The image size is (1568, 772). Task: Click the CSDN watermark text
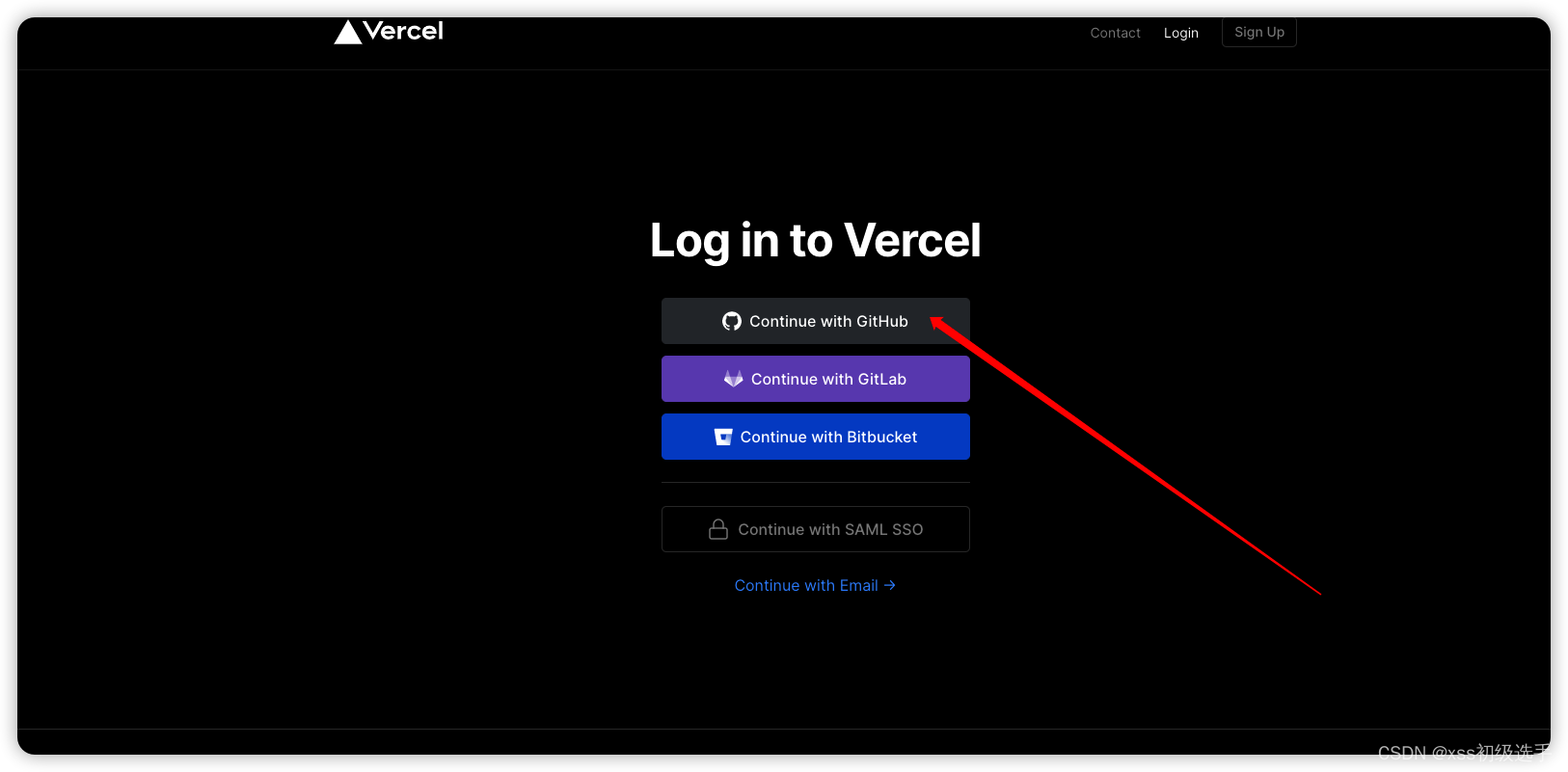point(1463,753)
